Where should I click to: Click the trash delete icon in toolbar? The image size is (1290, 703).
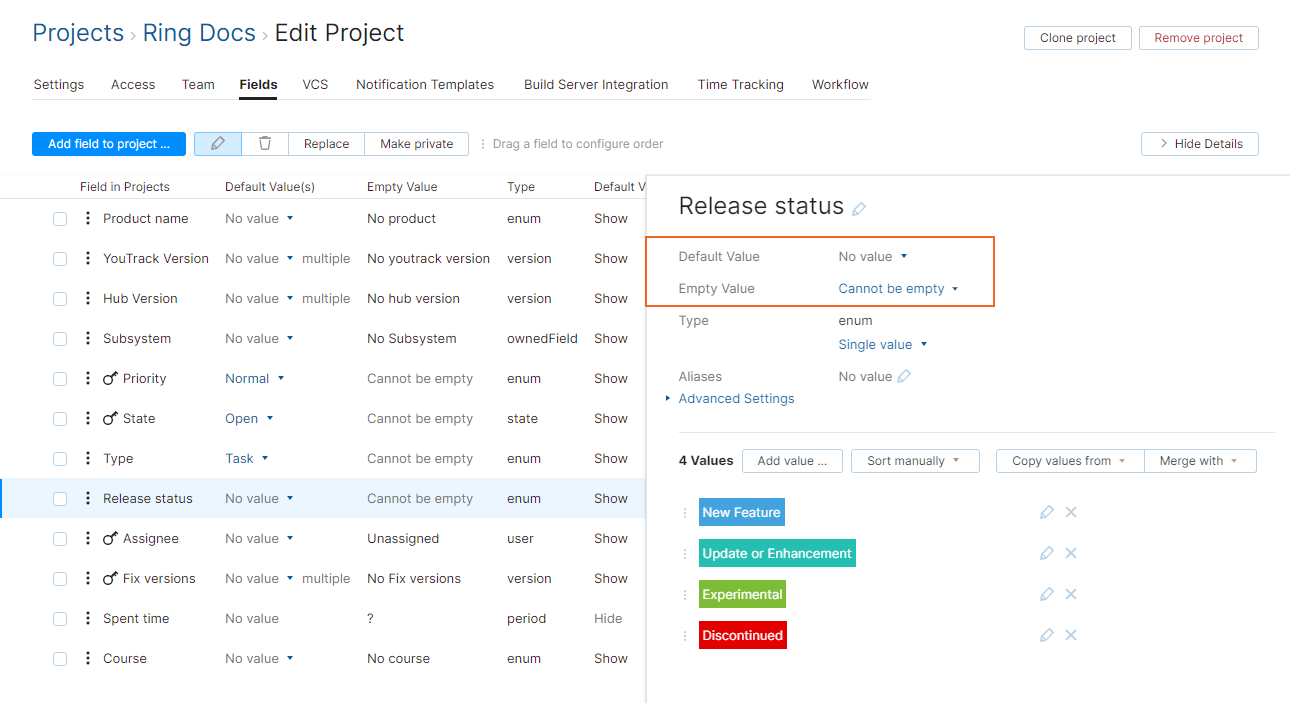[265, 144]
